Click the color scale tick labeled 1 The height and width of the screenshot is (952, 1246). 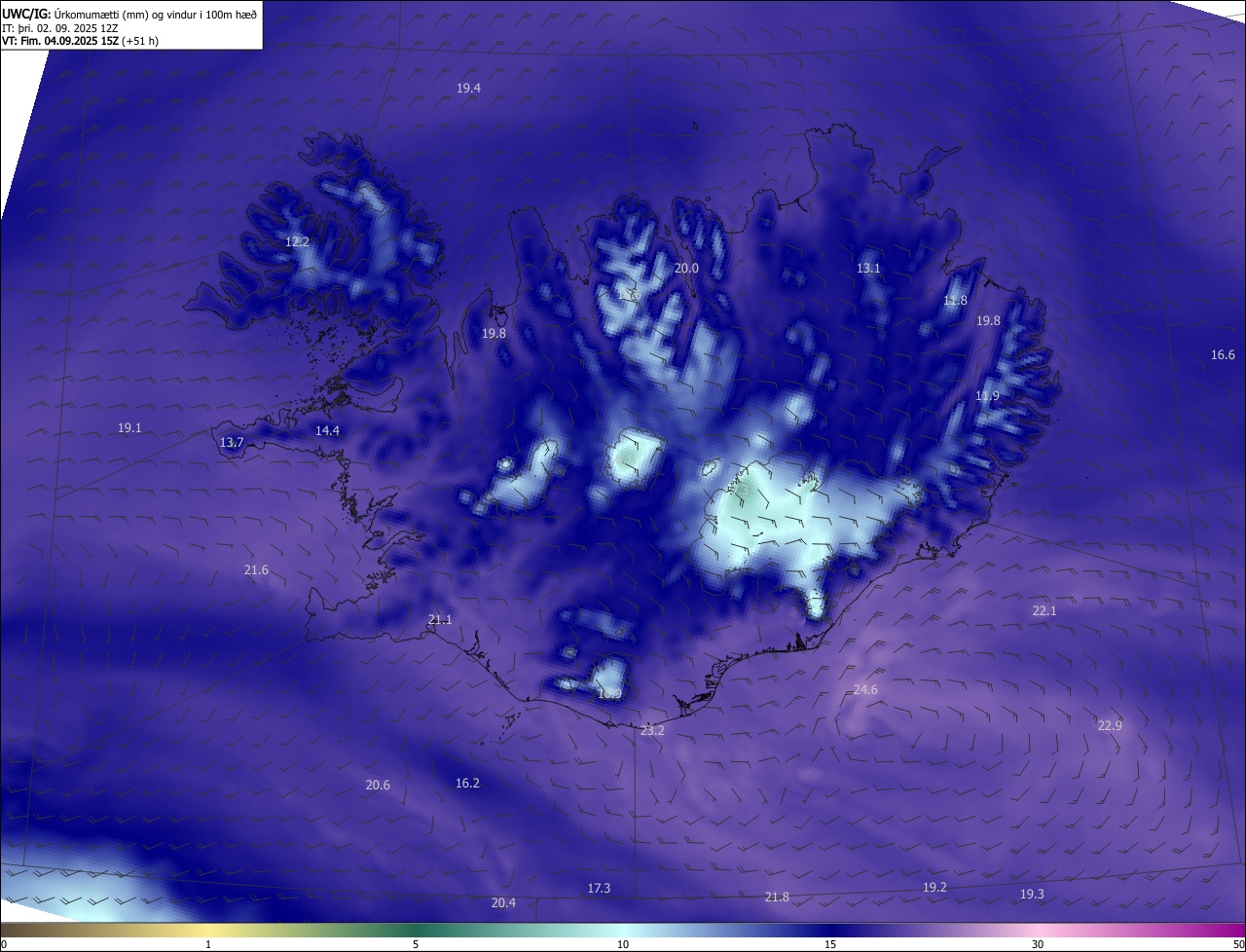tap(208, 944)
